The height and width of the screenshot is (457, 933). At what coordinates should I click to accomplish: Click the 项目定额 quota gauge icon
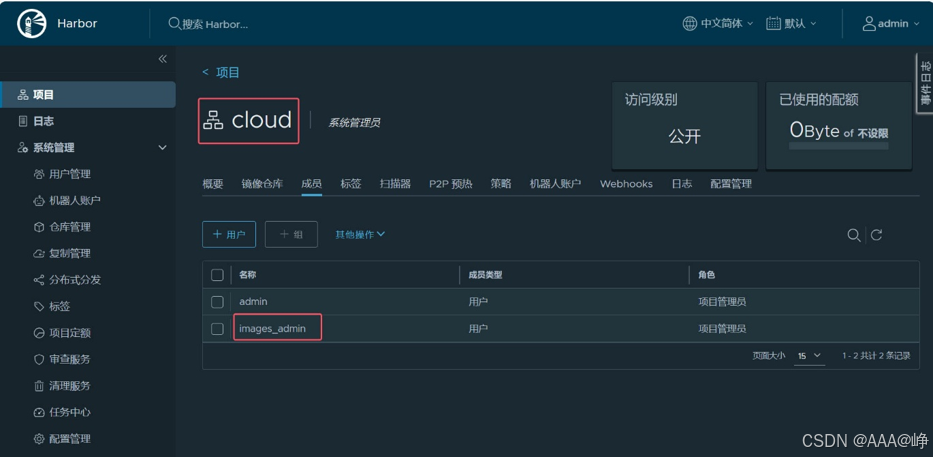39,333
